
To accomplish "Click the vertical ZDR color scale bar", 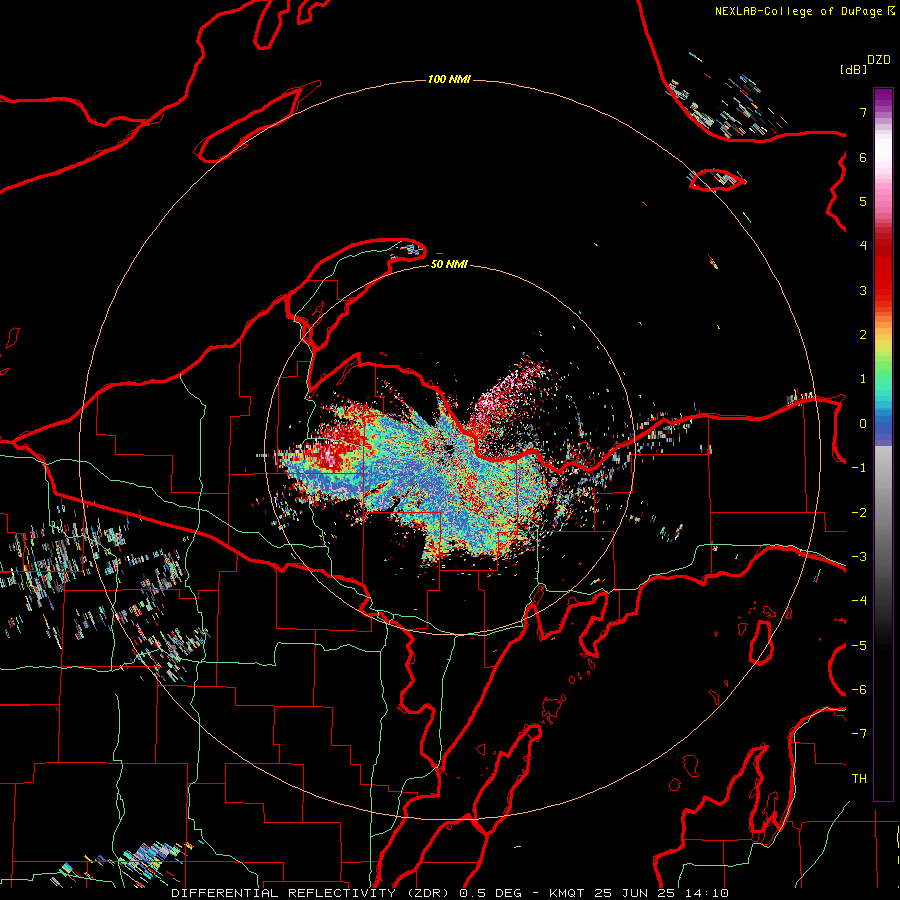I will [883, 444].
